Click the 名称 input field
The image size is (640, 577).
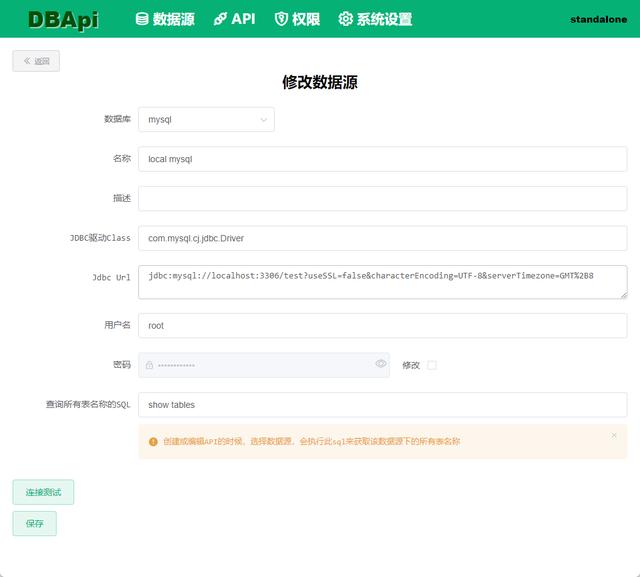coord(382,159)
